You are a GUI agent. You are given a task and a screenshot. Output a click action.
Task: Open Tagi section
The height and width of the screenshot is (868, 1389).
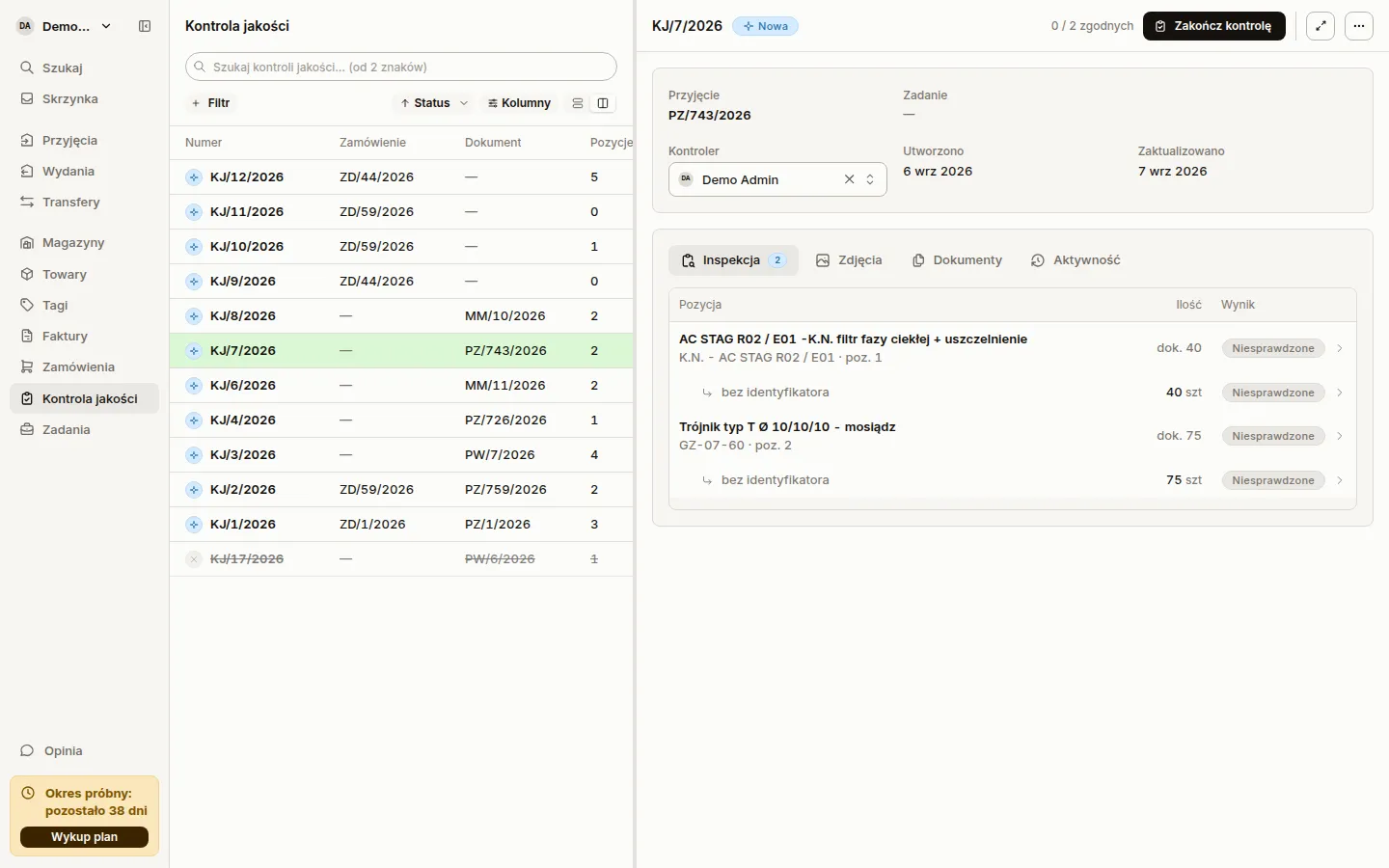tap(84, 305)
